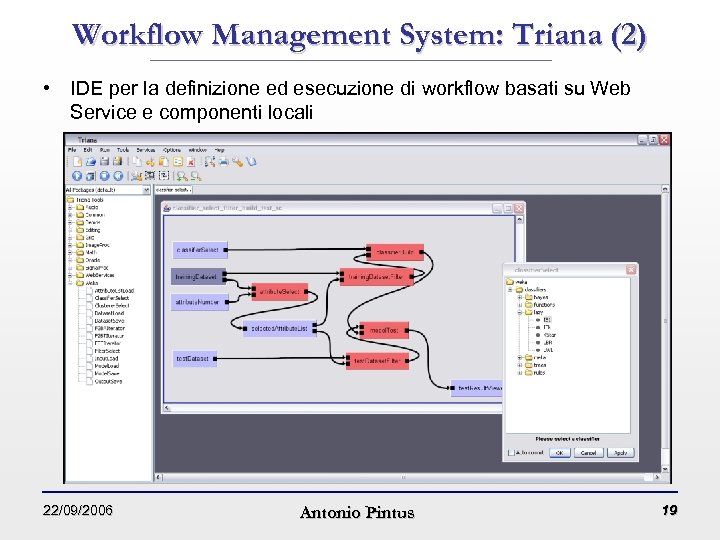Expand the rules folder in classifier dialog
Viewport: 720px width, 540px height.
pos(520,372)
